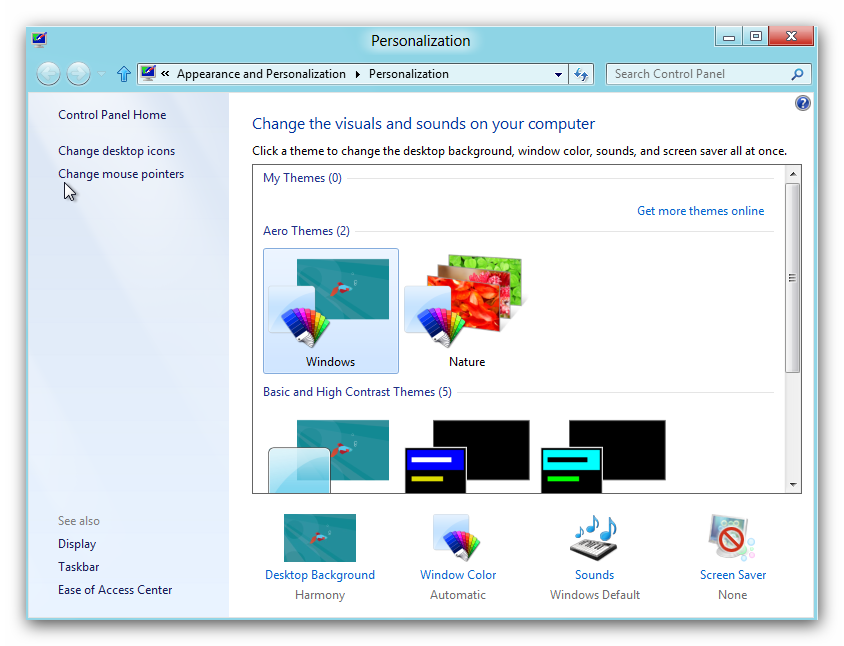
Task: Click the theme list scrollbar thumb
Action: point(792,278)
